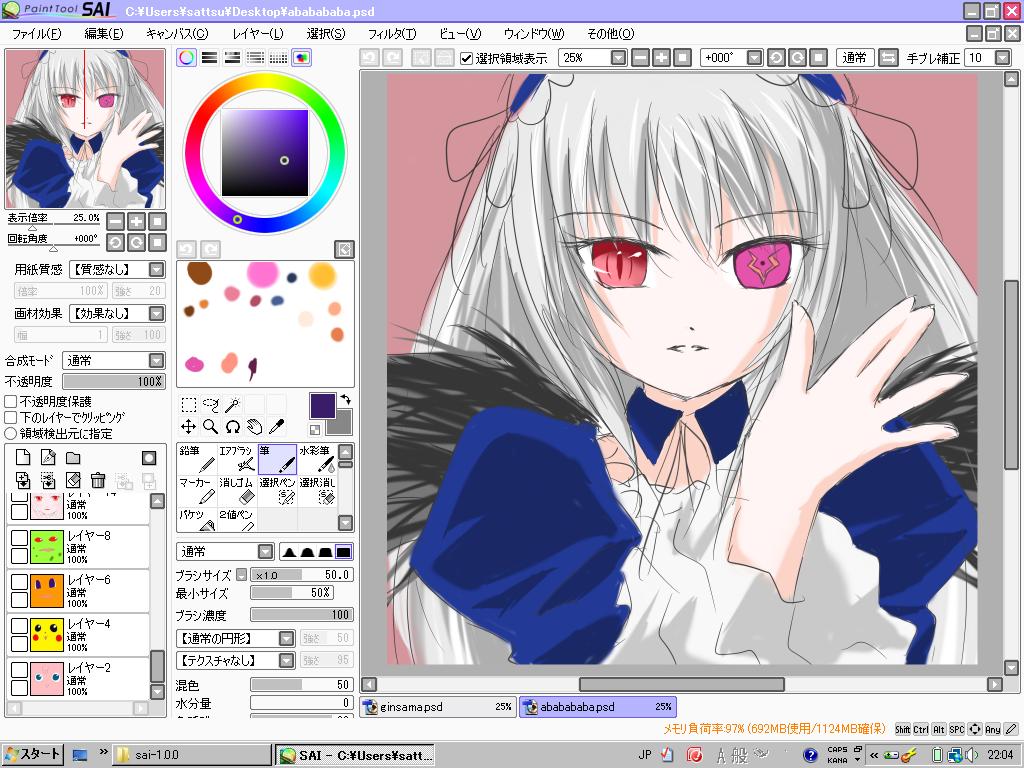Toggle the 選択領域表示 checkbox
This screenshot has height=768, width=1024.
click(466, 59)
